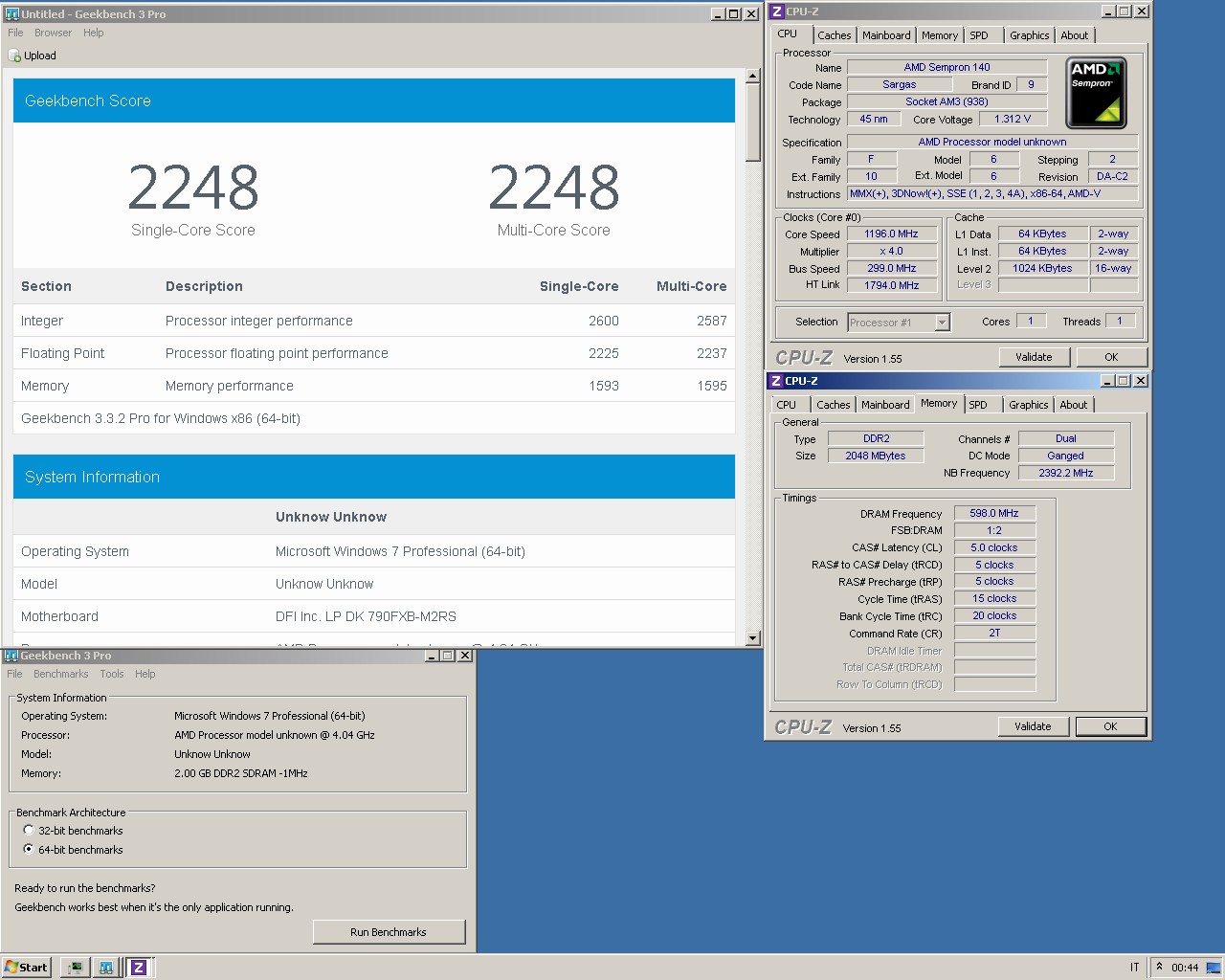Click the Code Name value Sargas
1225x980 pixels.
point(899,84)
